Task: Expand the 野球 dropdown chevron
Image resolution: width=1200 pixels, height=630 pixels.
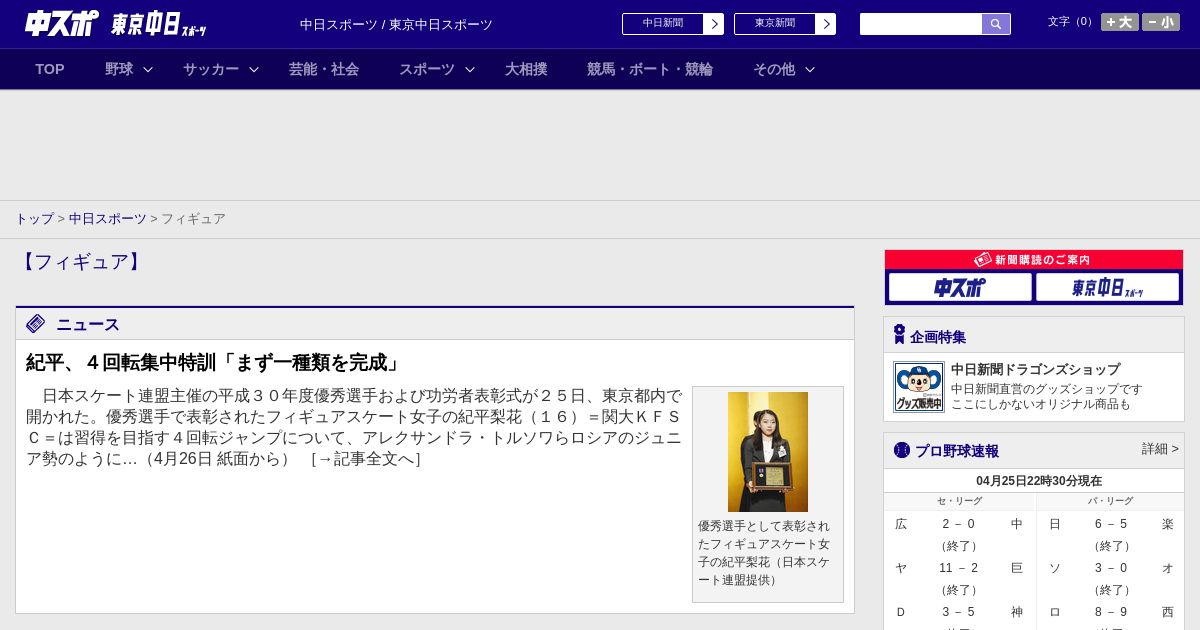Action: 148,69
